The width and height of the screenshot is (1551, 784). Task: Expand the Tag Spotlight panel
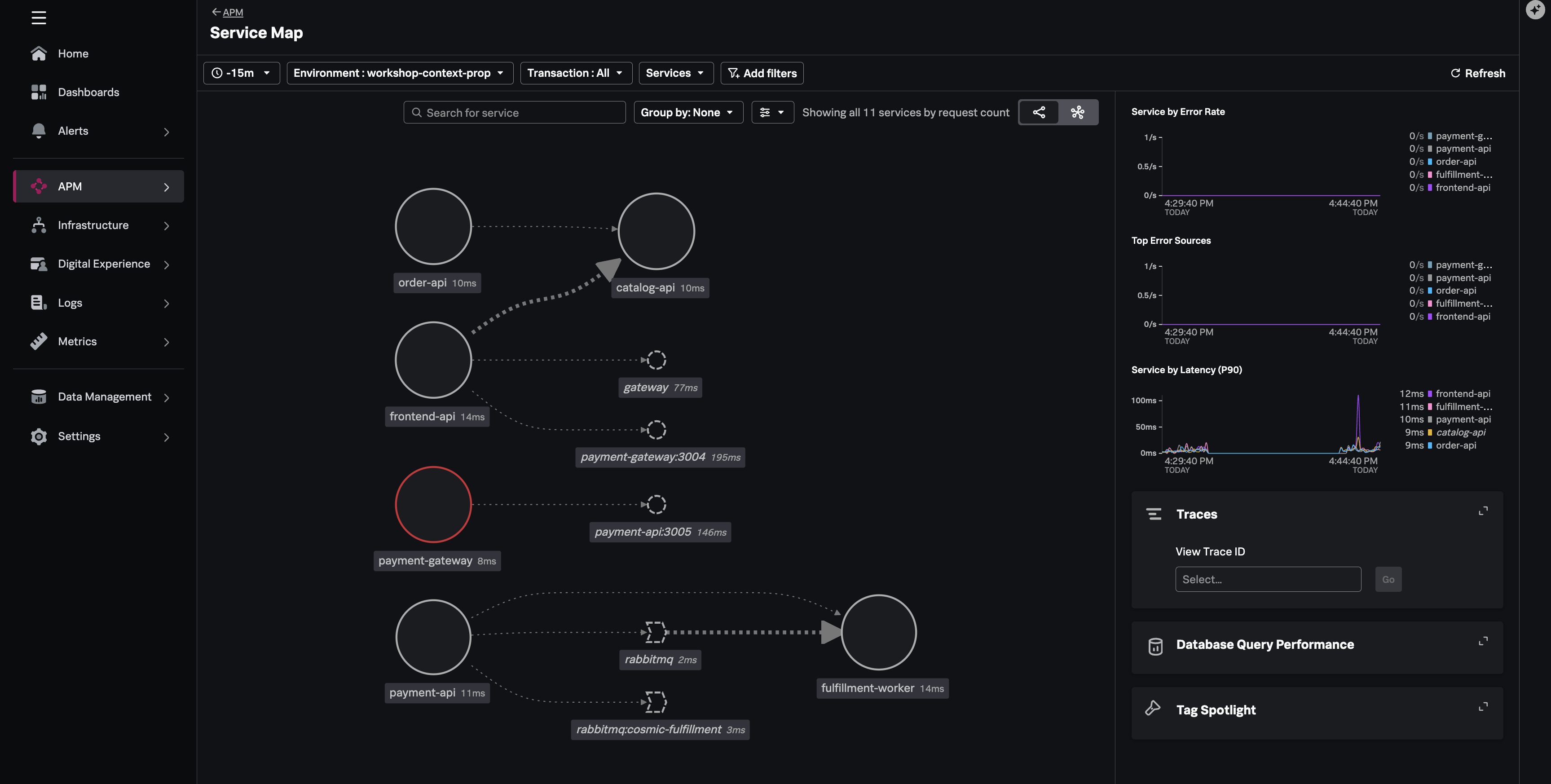point(1483,706)
